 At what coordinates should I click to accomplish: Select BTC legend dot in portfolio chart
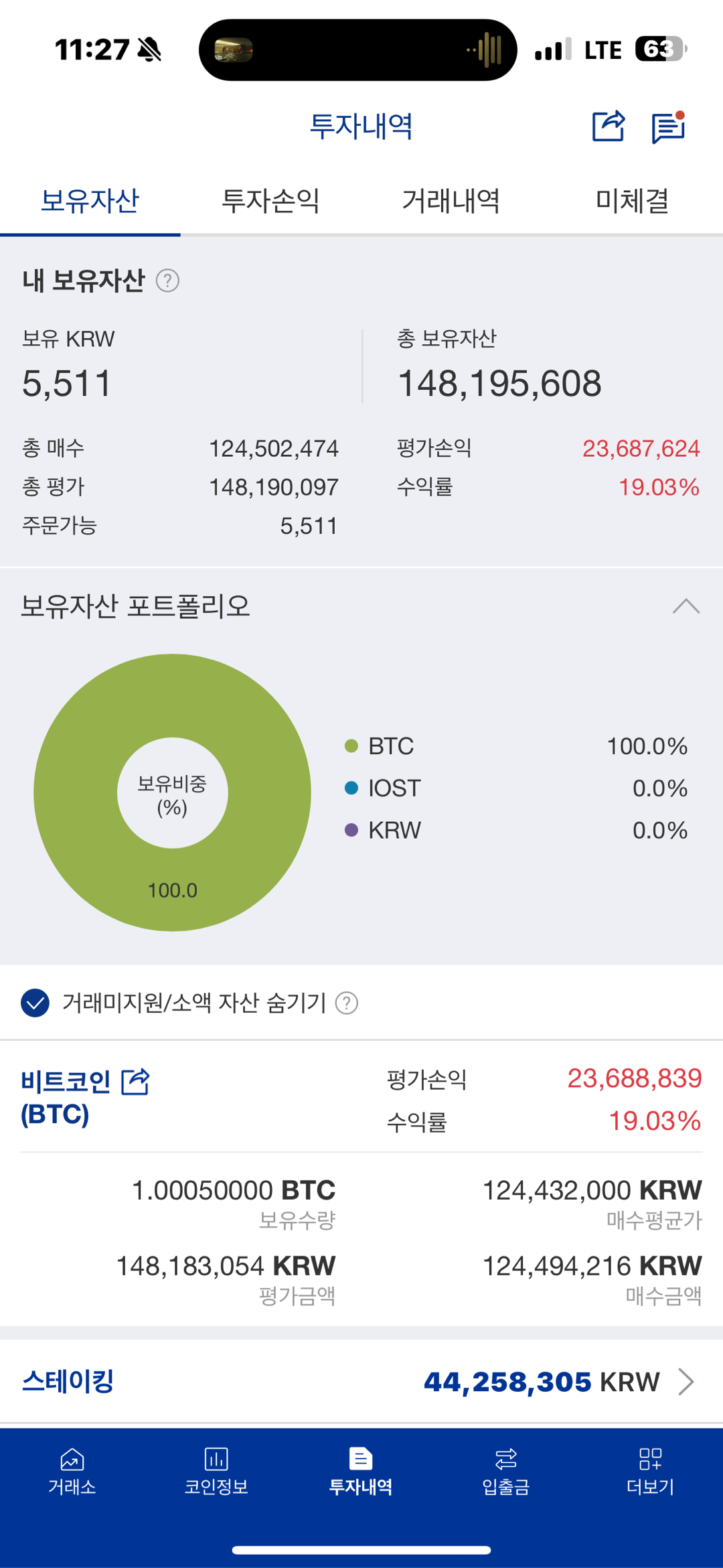pos(351,746)
